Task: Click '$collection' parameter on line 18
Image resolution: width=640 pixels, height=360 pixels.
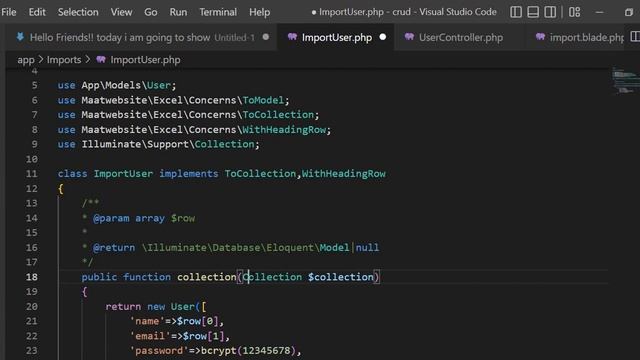Action: (x=340, y=277)
